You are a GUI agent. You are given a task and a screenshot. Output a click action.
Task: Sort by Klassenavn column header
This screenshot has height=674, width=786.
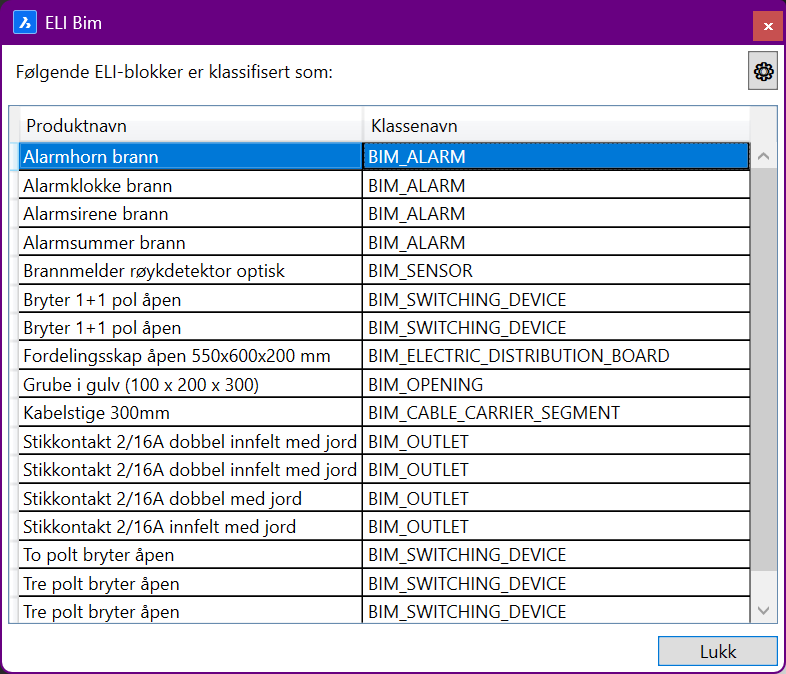[555, 126]
